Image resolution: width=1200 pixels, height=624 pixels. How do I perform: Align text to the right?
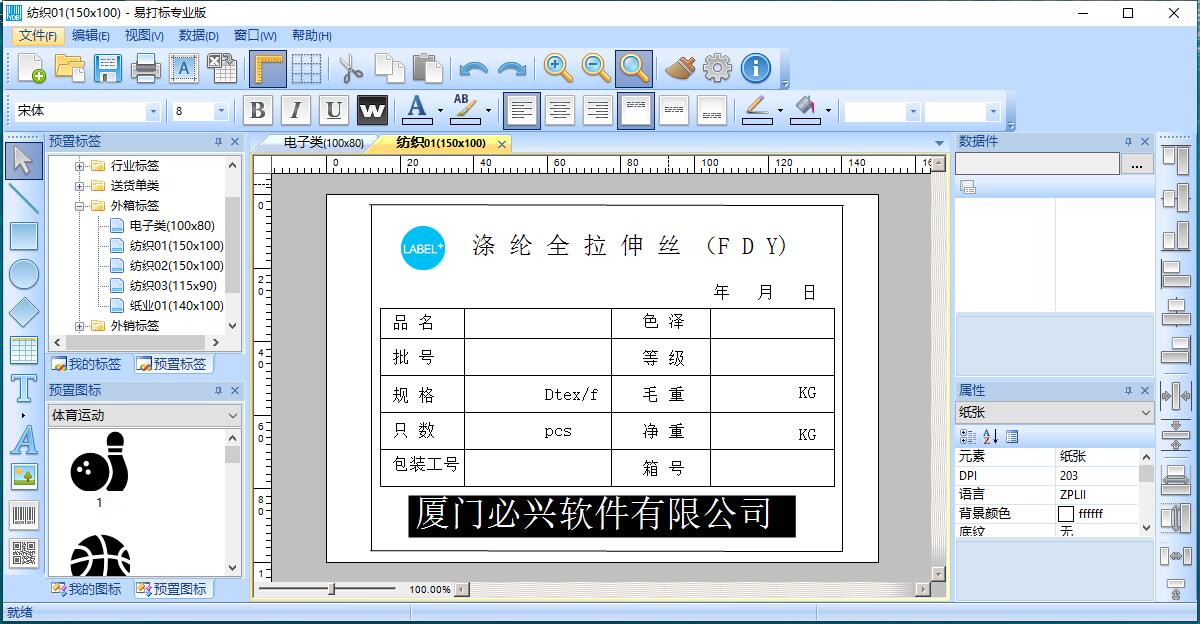598,110
